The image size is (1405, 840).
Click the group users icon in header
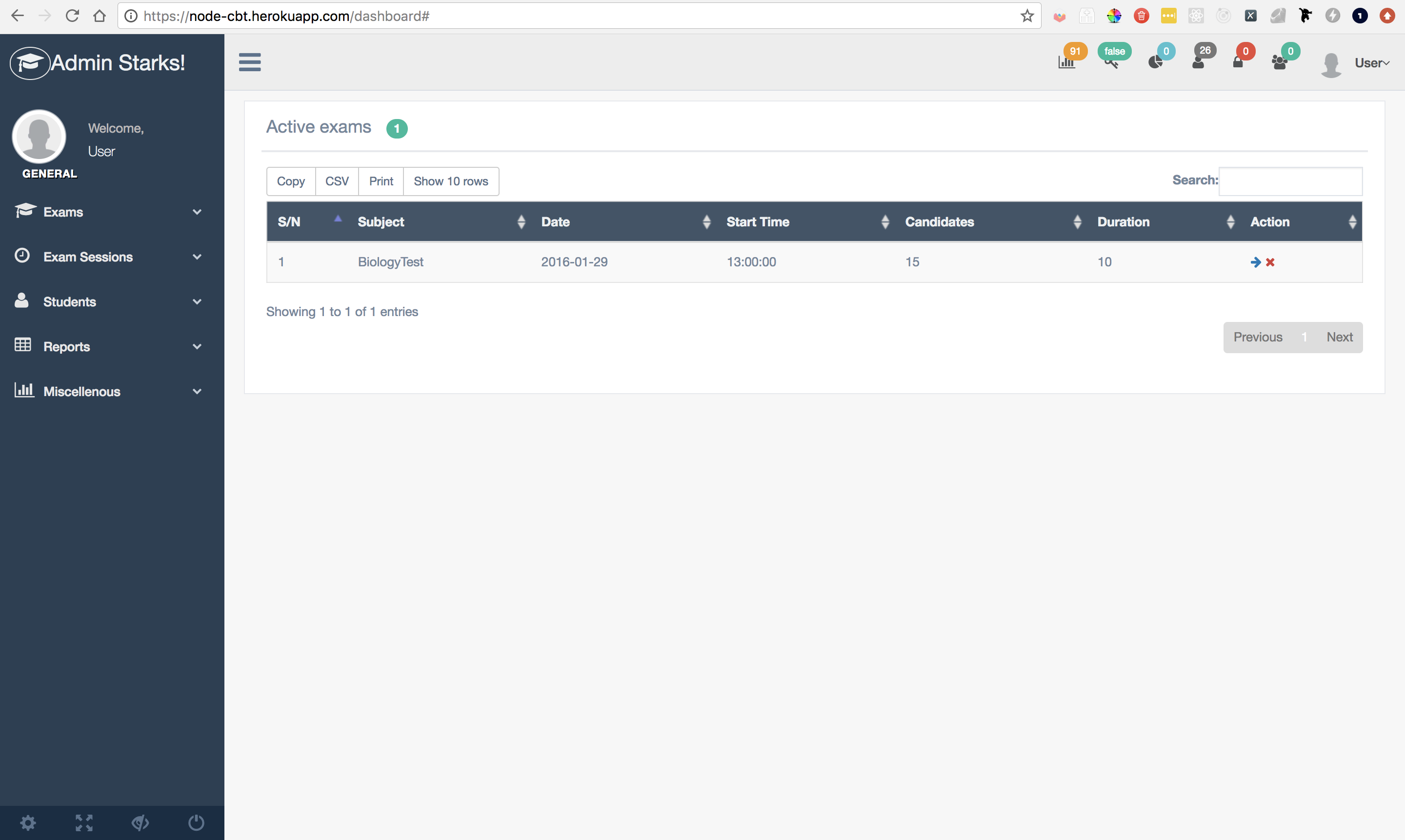coord(1279,62)
